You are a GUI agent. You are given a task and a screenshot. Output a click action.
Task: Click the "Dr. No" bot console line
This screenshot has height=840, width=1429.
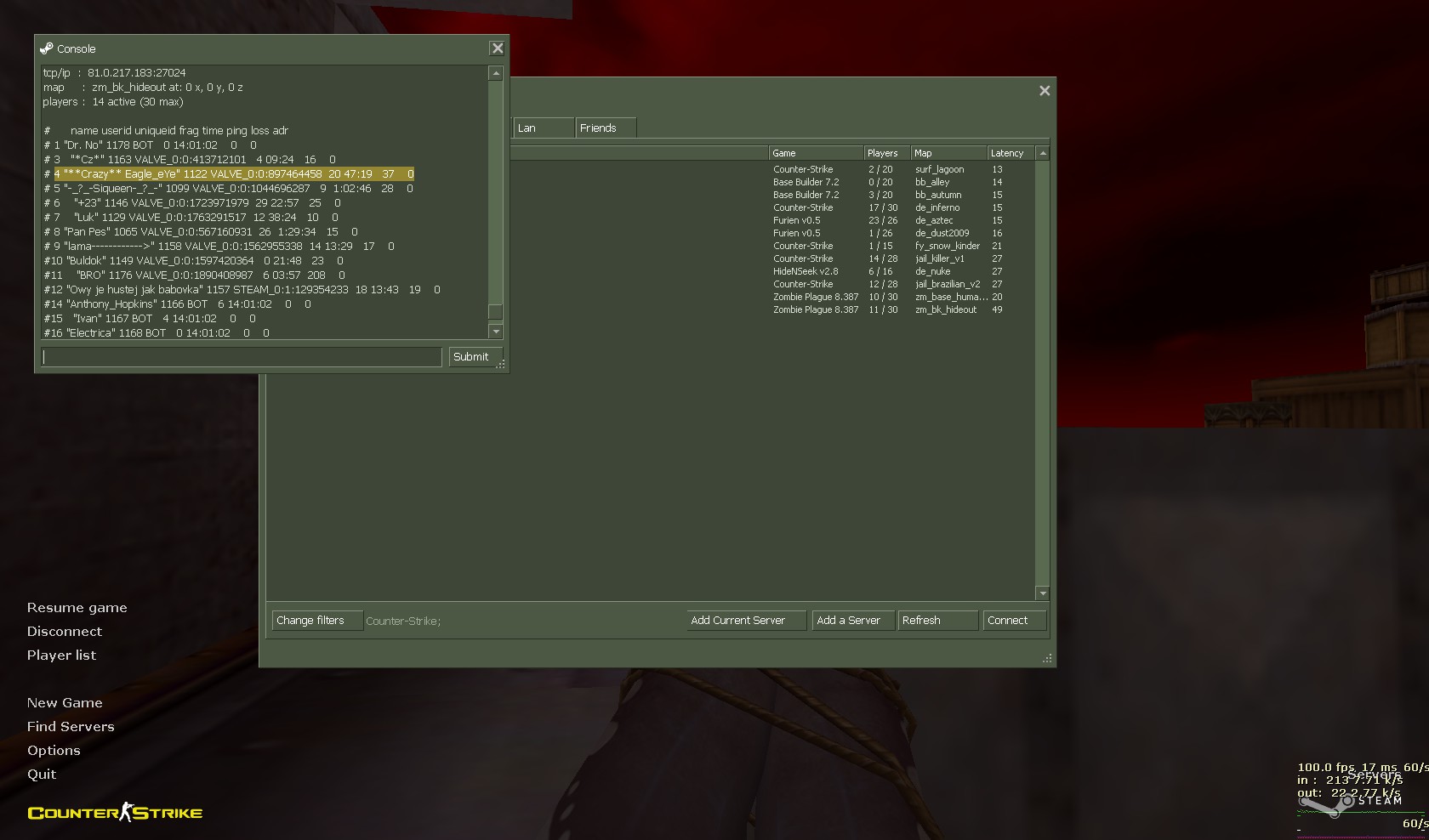click(x=150, y=145)
